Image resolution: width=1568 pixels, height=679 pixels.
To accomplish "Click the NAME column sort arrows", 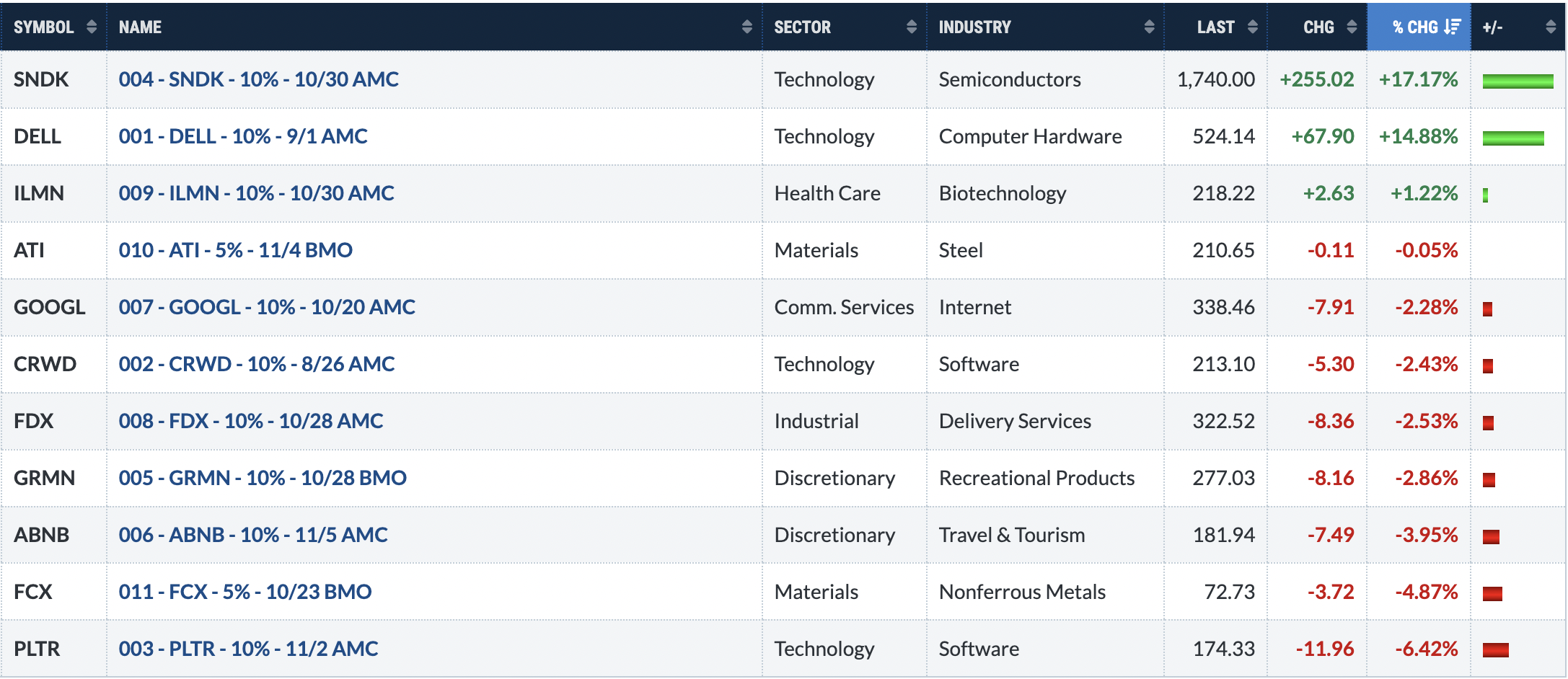I will point(746,27).
